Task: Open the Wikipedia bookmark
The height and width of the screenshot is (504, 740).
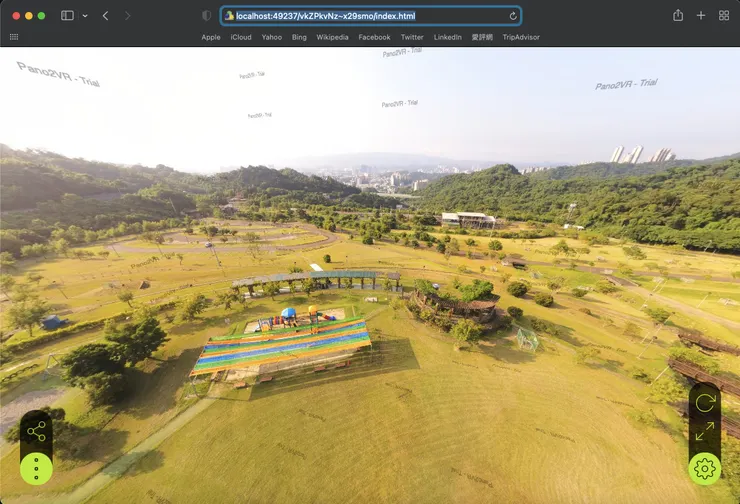Action: pos(332,37)
